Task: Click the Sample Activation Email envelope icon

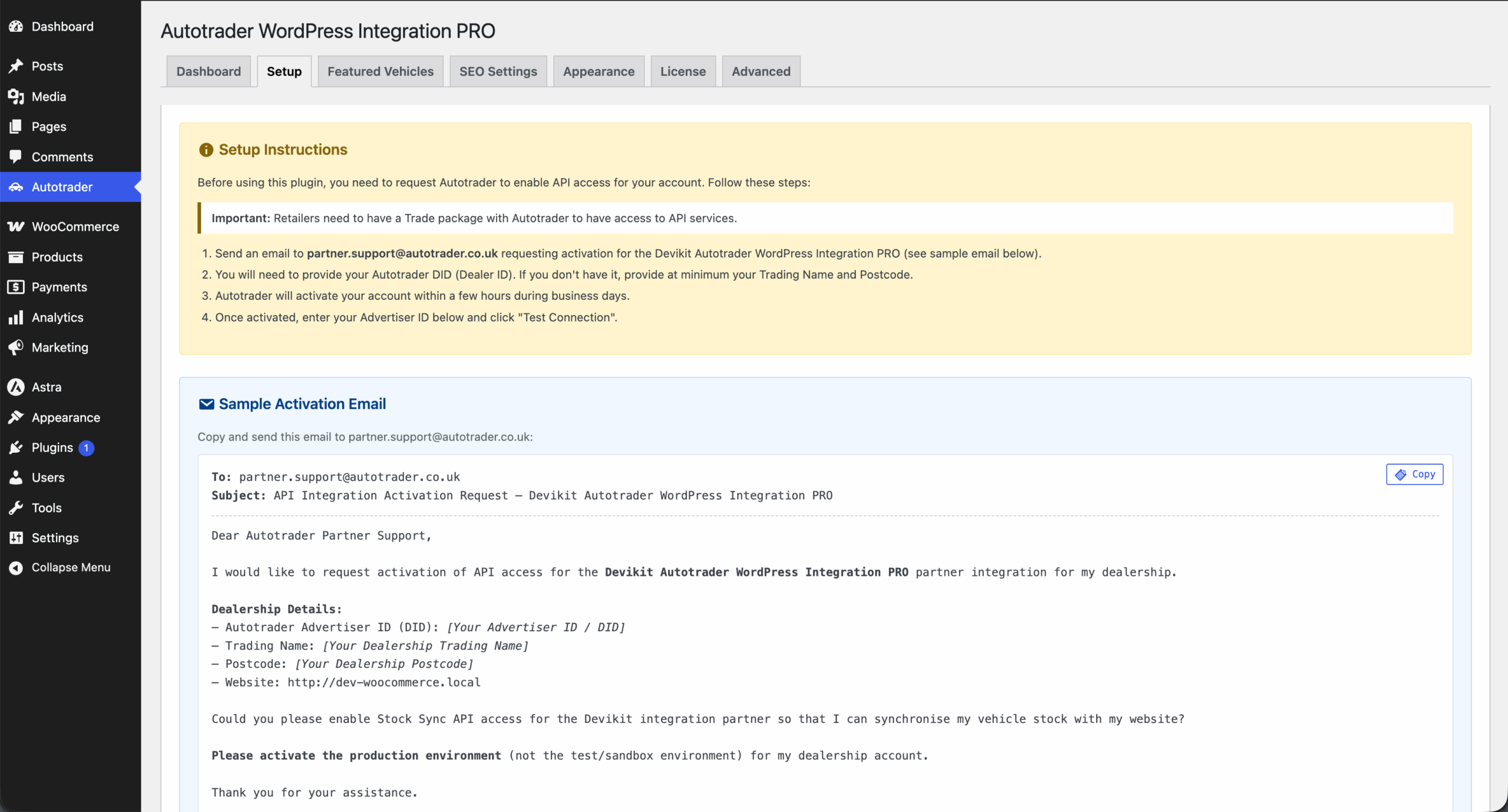Action: pyautogui.click(x=206, y=405)
